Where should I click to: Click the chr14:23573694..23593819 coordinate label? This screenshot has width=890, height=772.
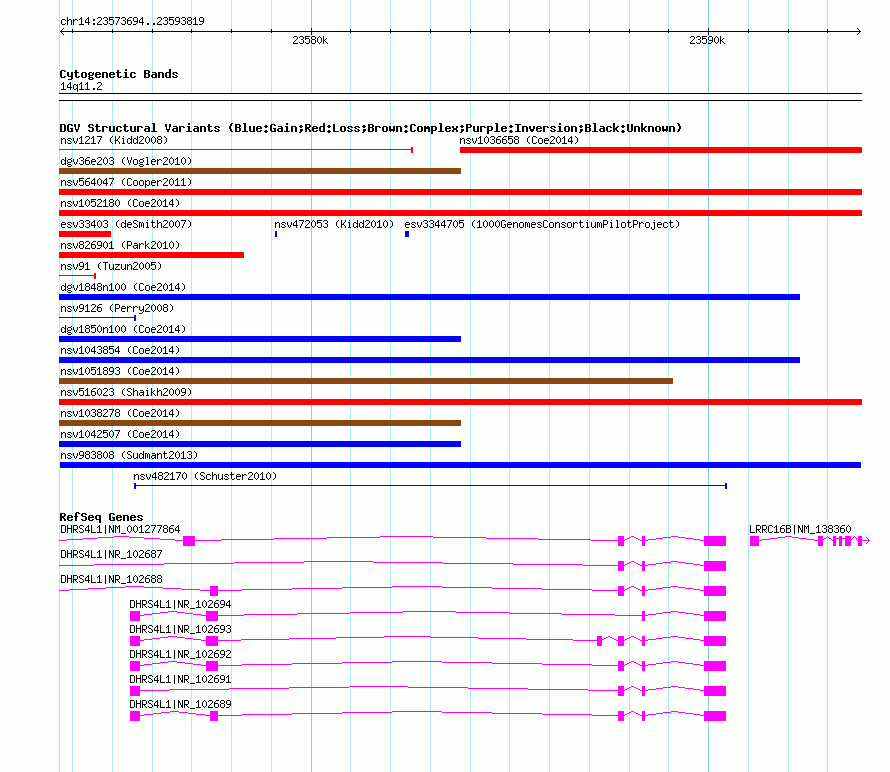tap(132, 21)
